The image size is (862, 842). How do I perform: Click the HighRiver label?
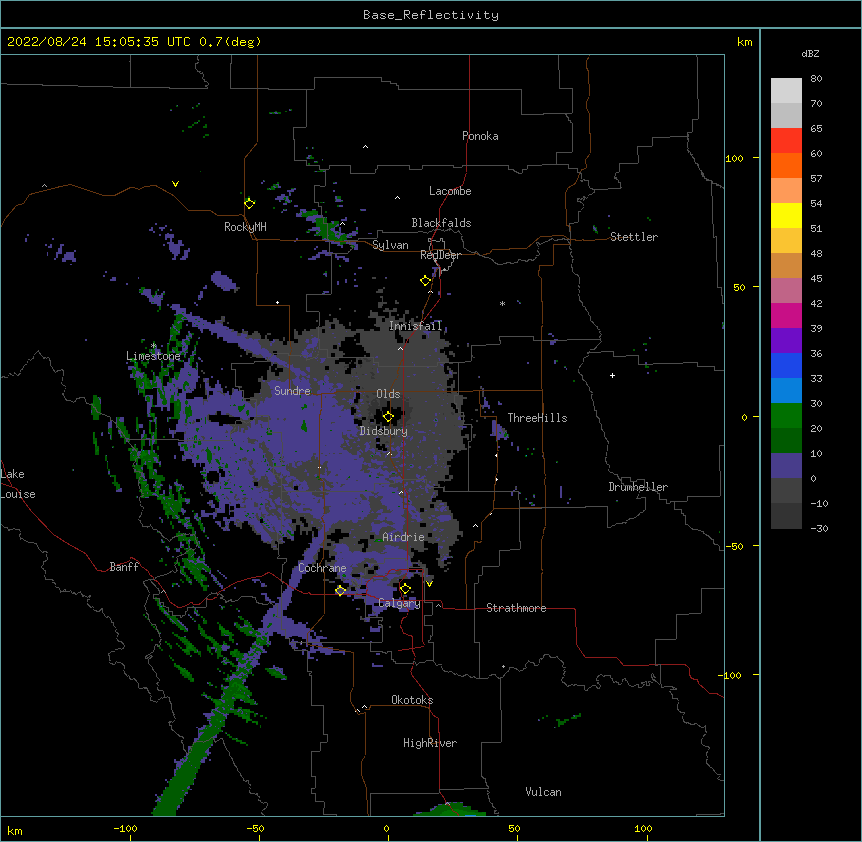tap(430, 743)
